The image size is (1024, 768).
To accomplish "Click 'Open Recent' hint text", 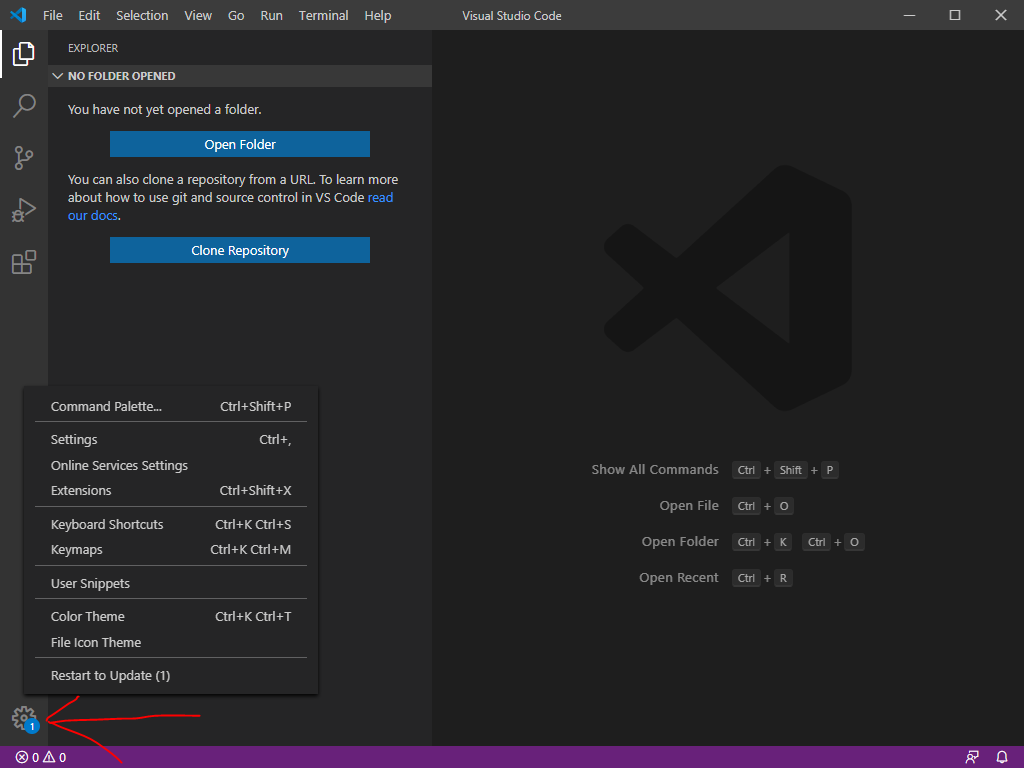I will (679, 577).
